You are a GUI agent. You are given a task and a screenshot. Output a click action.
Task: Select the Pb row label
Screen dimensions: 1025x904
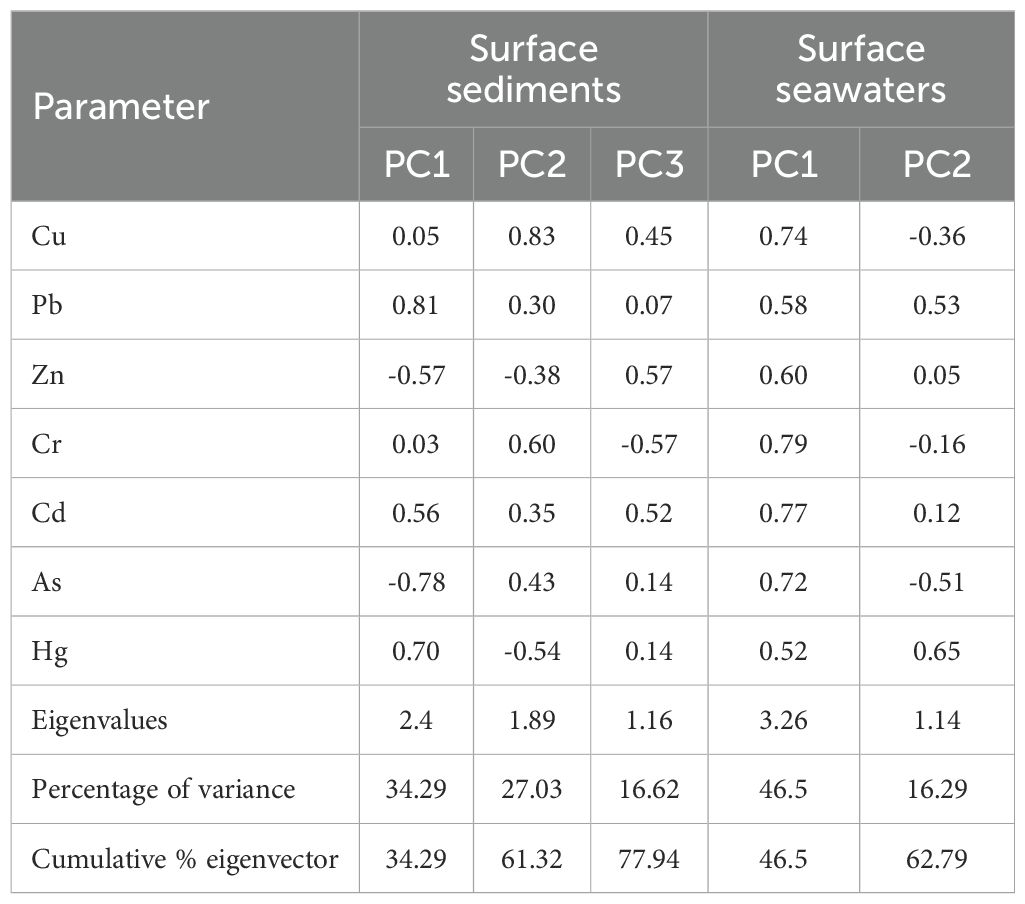pos(47,305)
